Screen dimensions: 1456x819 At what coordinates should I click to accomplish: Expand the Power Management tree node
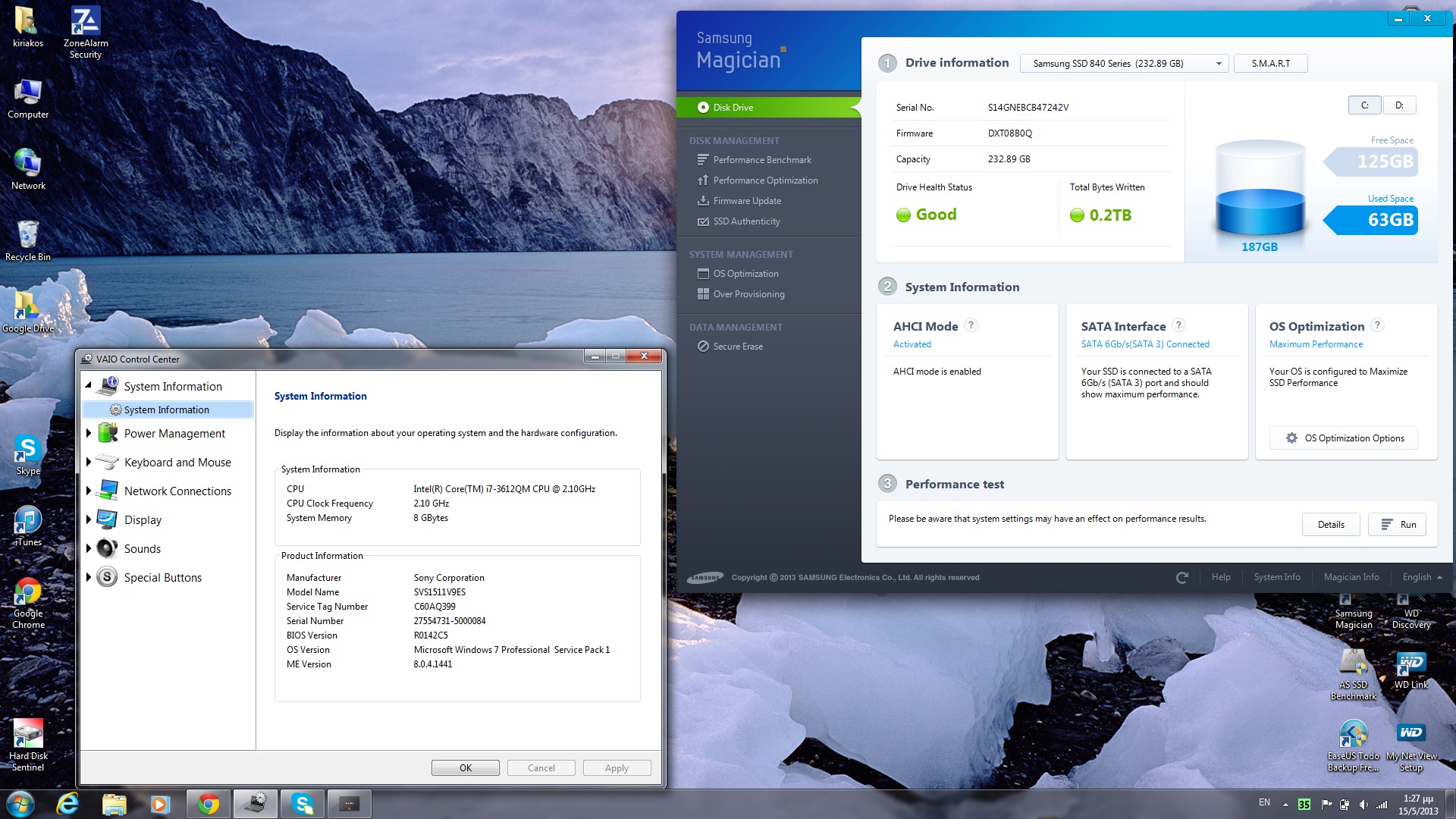[x=89, y=433]
